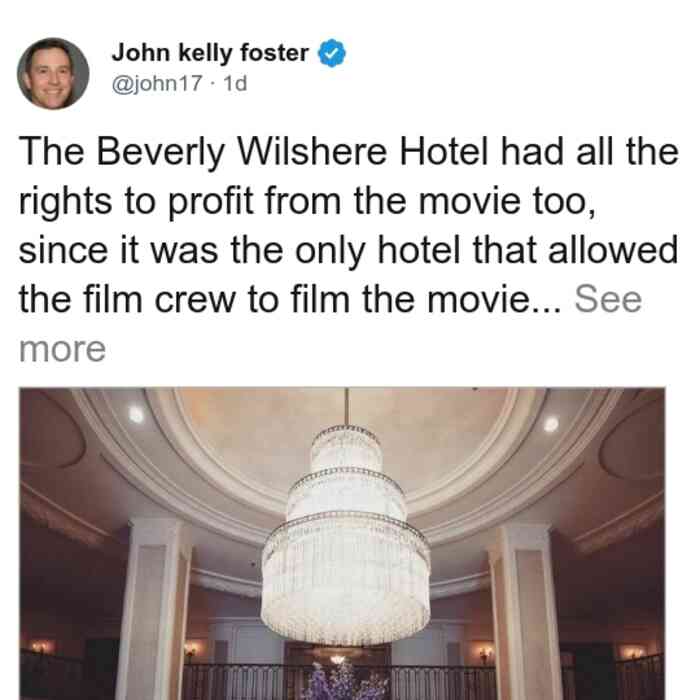Open John kelly foster's profile picture

tap(53, 74)
